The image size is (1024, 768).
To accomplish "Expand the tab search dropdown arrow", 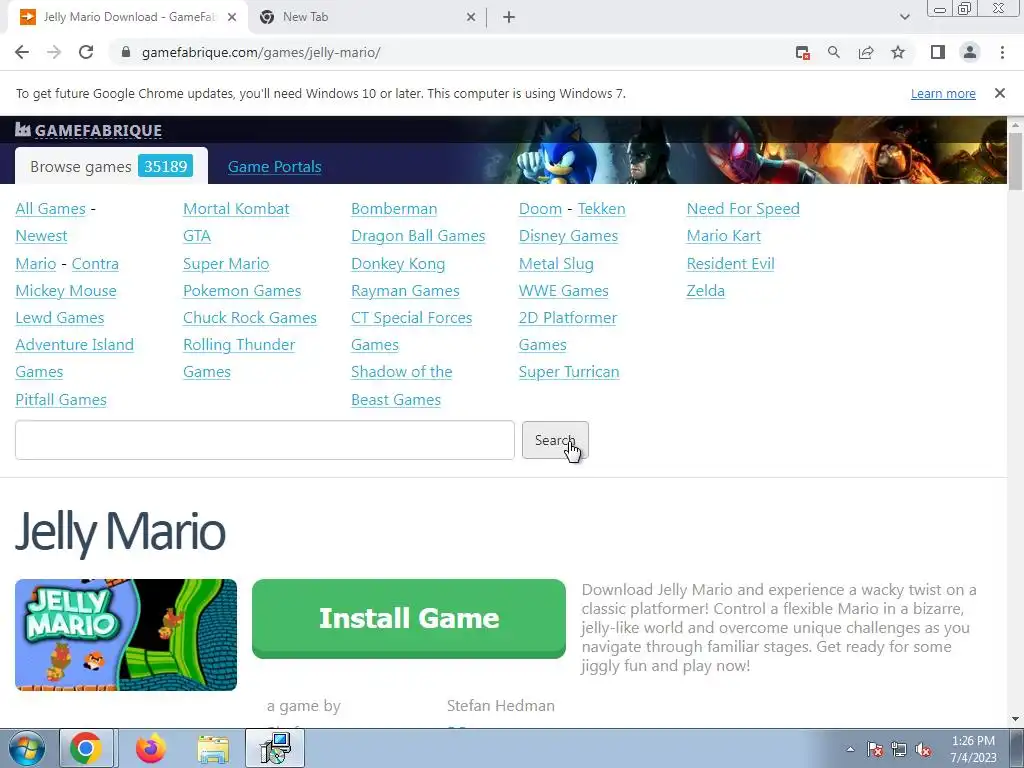I will 904,17.
